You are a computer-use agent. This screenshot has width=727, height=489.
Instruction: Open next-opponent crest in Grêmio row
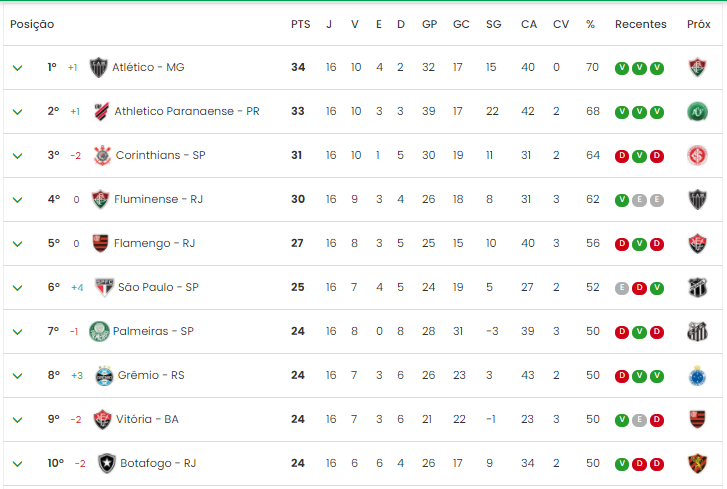click(x=697, y=375)
